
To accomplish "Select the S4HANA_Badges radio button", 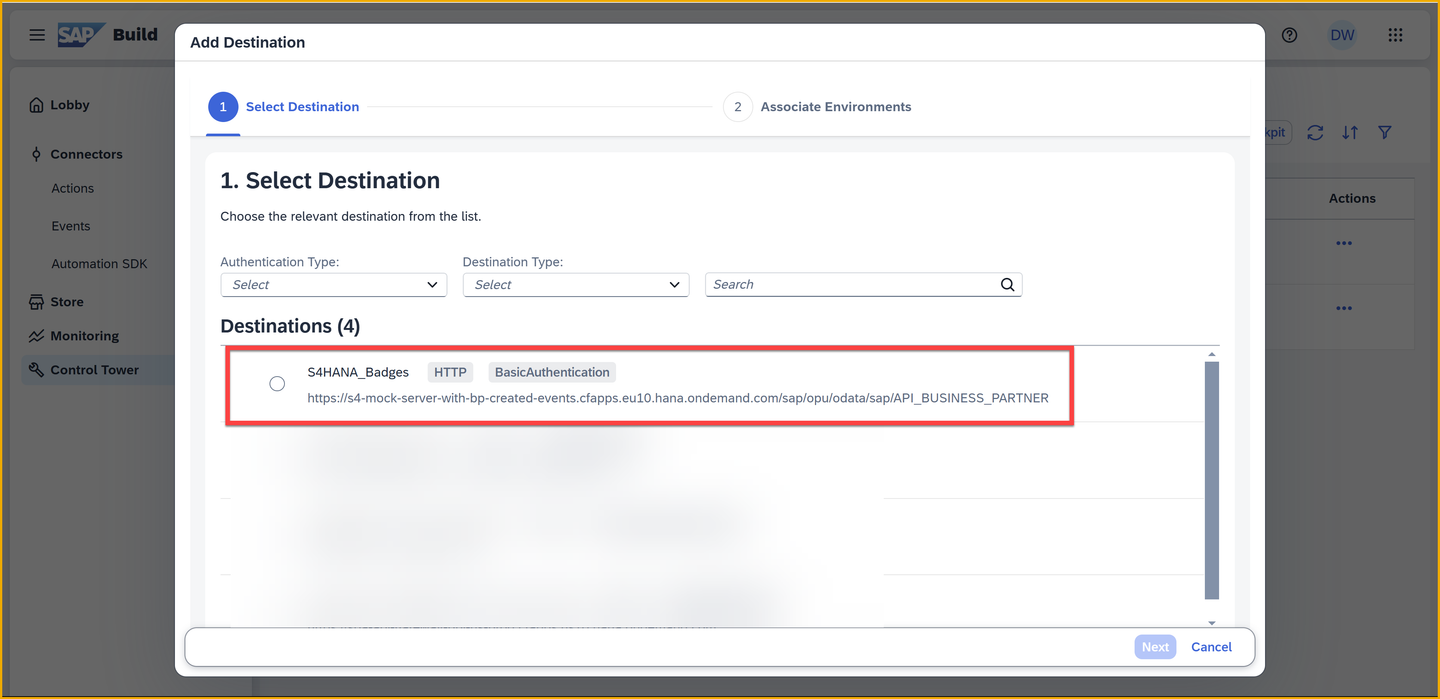I will (277, 384).
